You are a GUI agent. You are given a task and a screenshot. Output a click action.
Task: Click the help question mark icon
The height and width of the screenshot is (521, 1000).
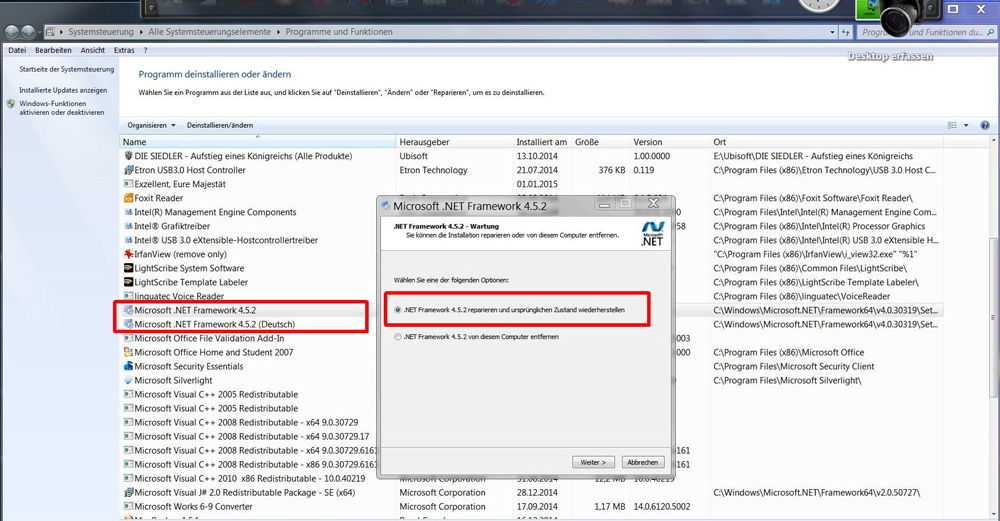985,126
